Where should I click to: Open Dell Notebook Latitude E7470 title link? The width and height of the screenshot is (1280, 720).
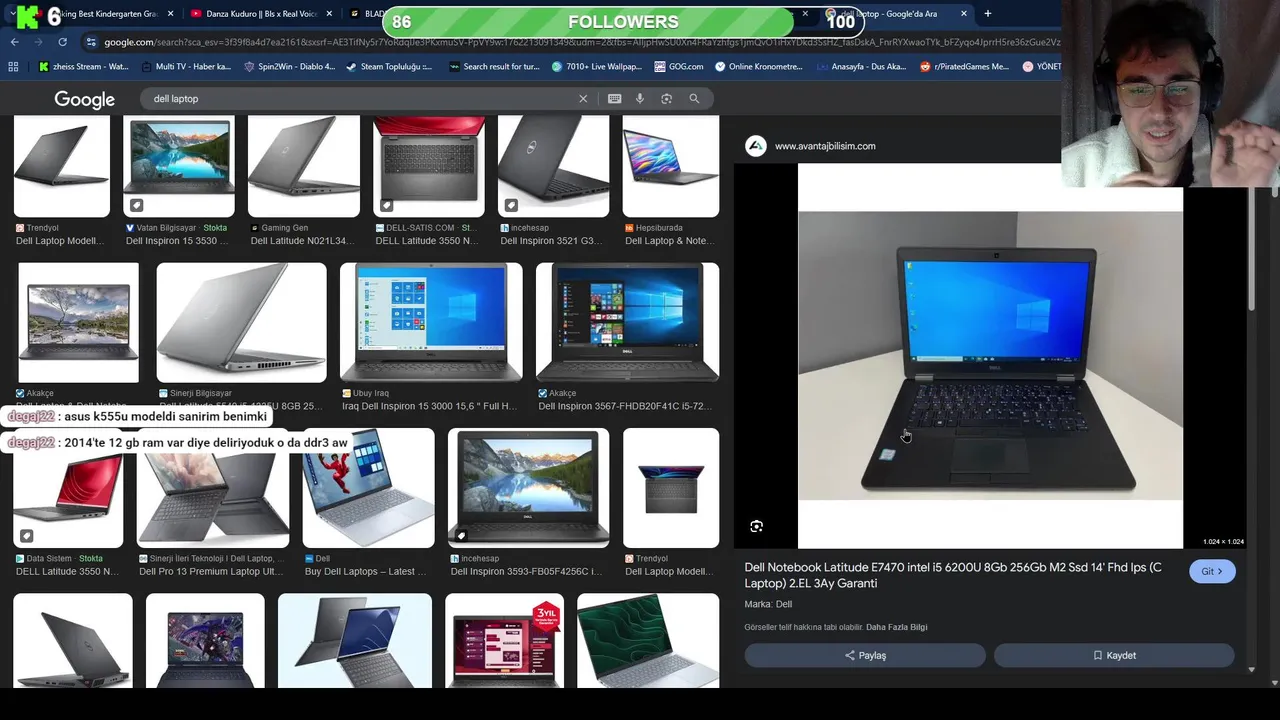pyautogui.click(x=953, y=575)
